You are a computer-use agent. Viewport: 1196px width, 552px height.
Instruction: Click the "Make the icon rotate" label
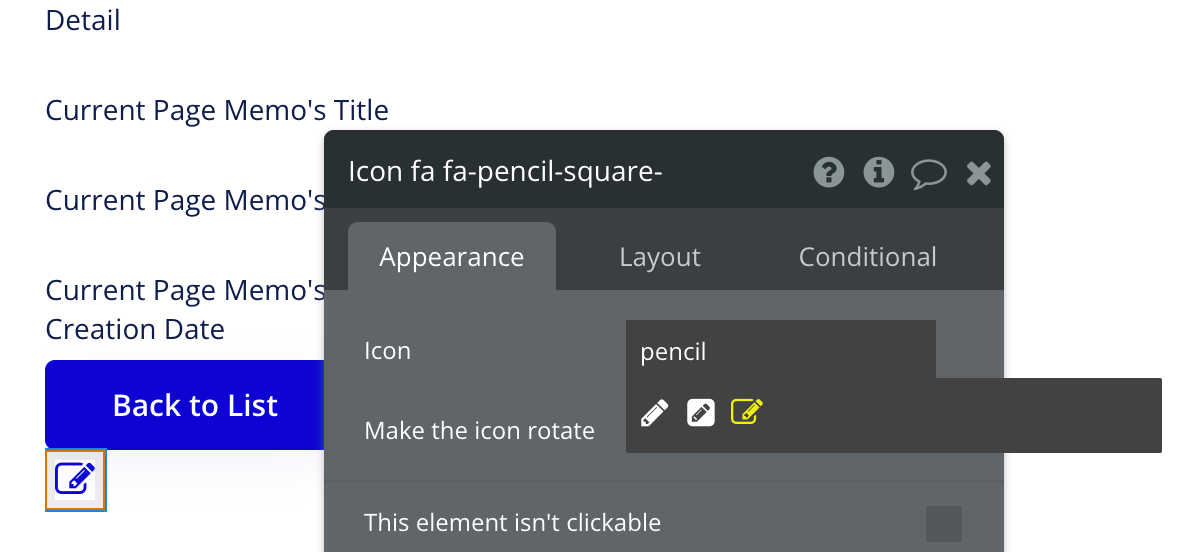pyautogui.click(x=479, y=431)
